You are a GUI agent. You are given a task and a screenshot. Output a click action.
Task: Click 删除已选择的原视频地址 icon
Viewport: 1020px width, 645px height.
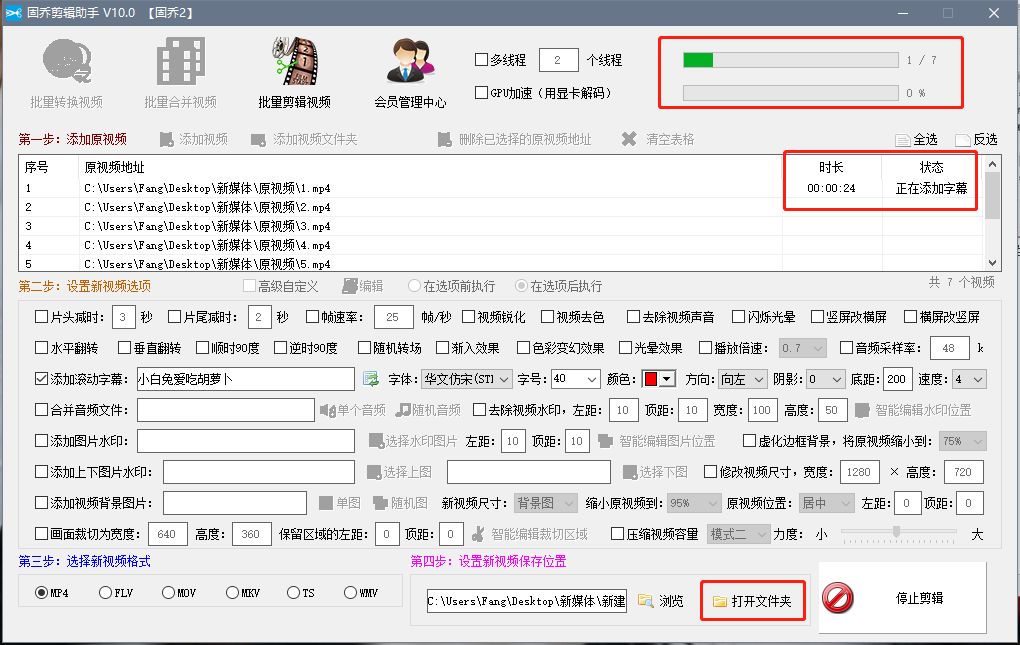click(444, 139)
